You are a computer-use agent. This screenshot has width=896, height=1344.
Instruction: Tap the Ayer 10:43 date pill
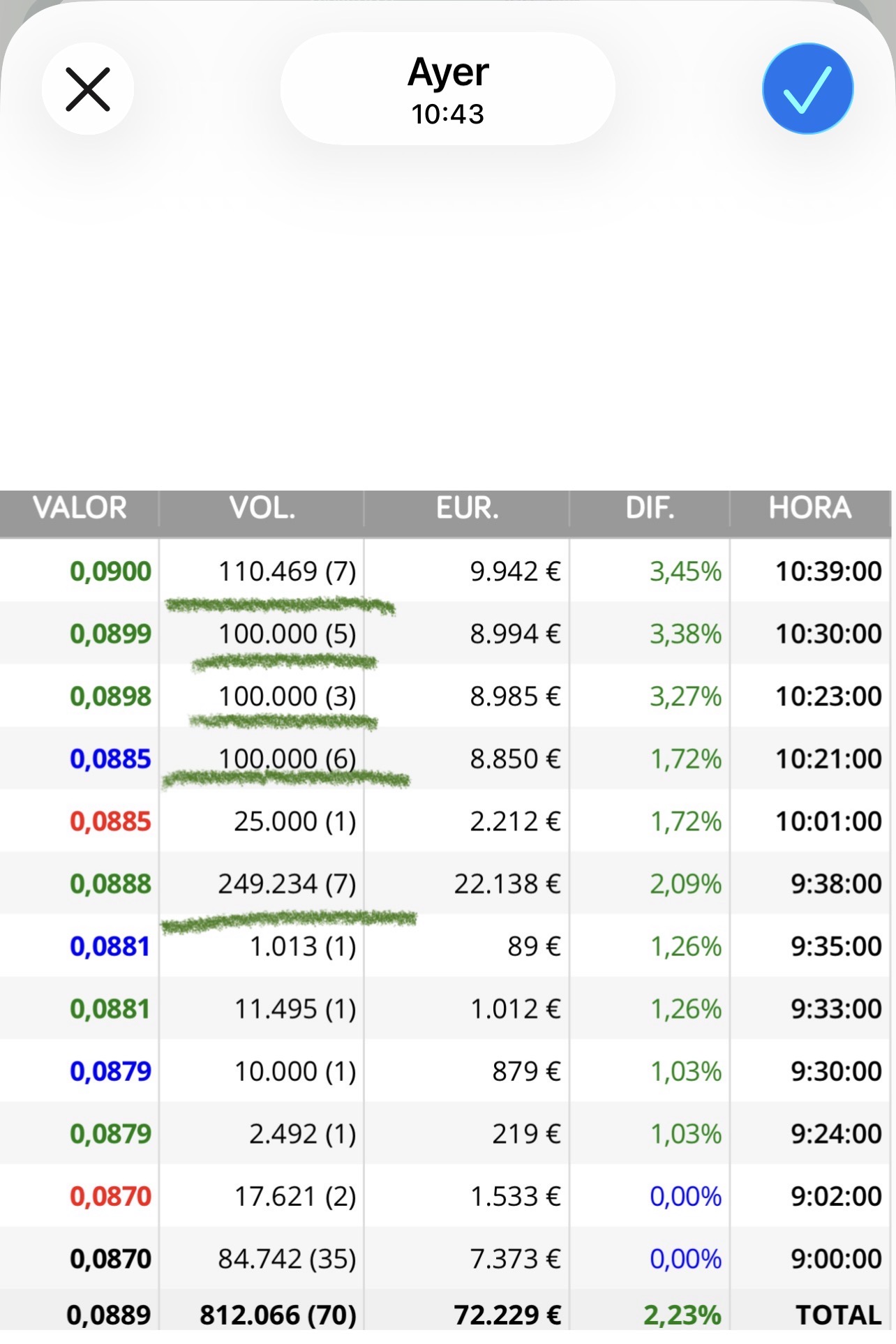[448, 89]
